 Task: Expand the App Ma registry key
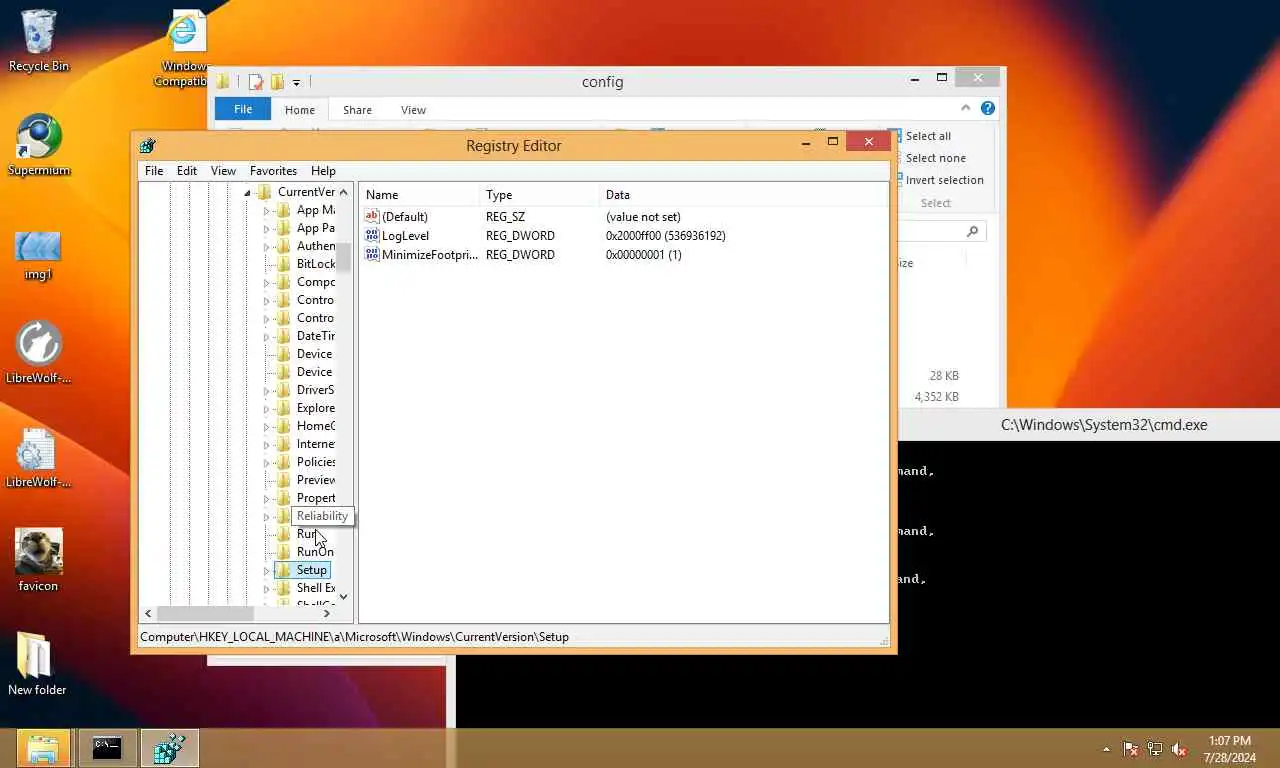[x=266, y=210]
